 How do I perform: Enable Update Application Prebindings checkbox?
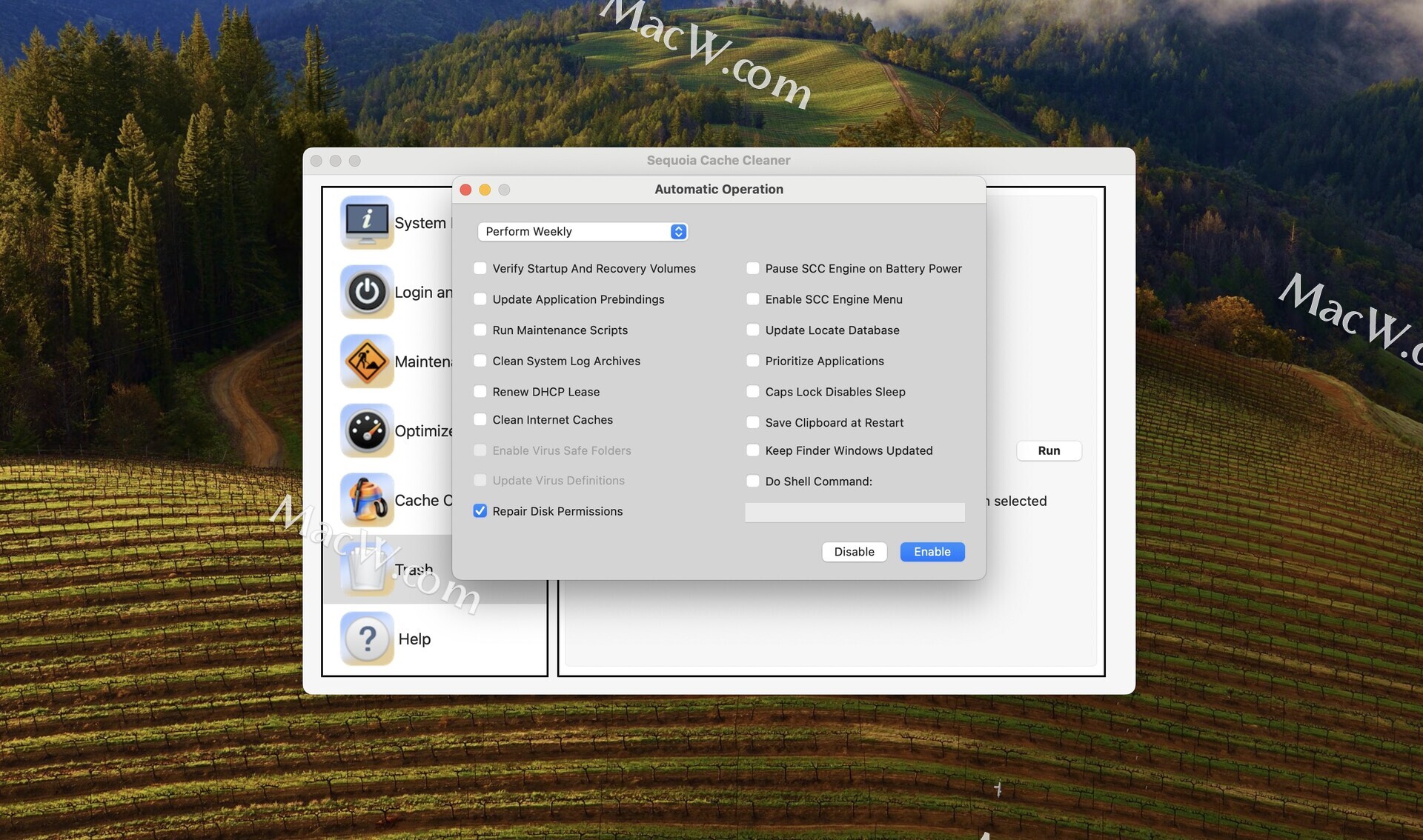pyautogui.click(x=480, y=299)
